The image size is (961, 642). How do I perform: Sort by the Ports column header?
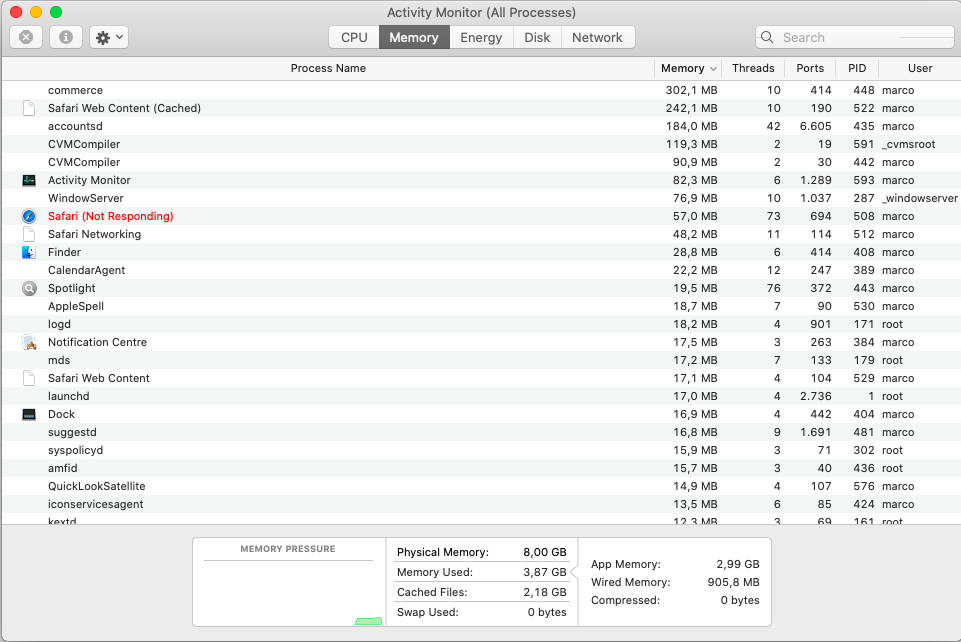[810, 68]
